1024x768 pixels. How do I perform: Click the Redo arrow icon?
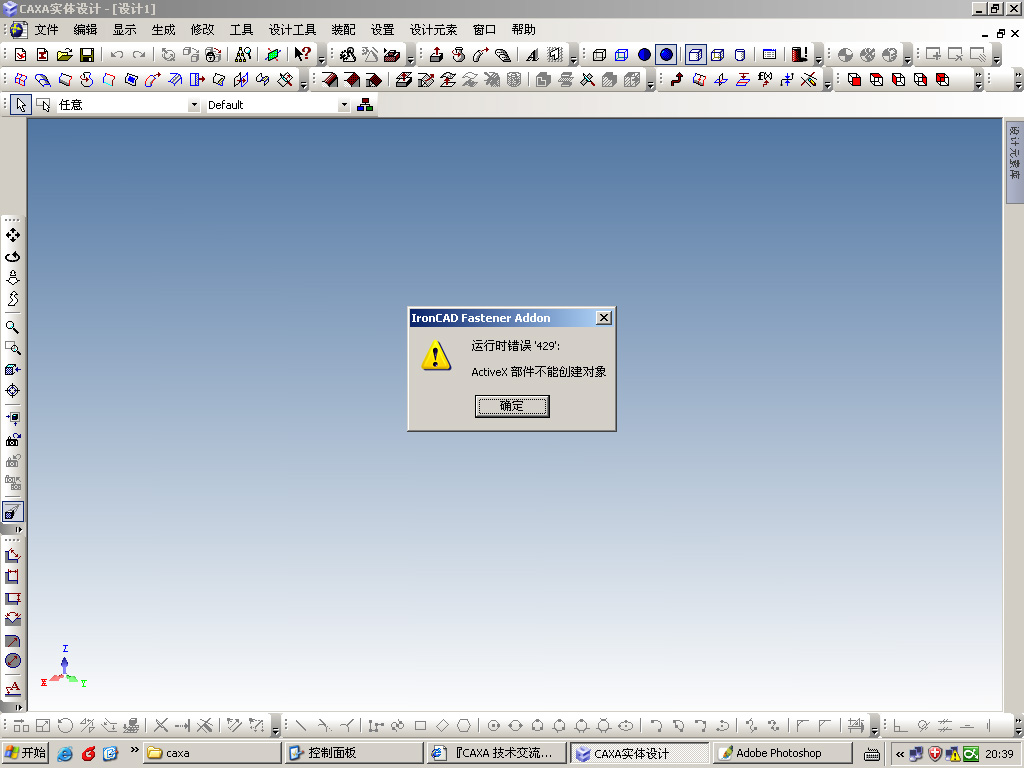click(139, 55)
